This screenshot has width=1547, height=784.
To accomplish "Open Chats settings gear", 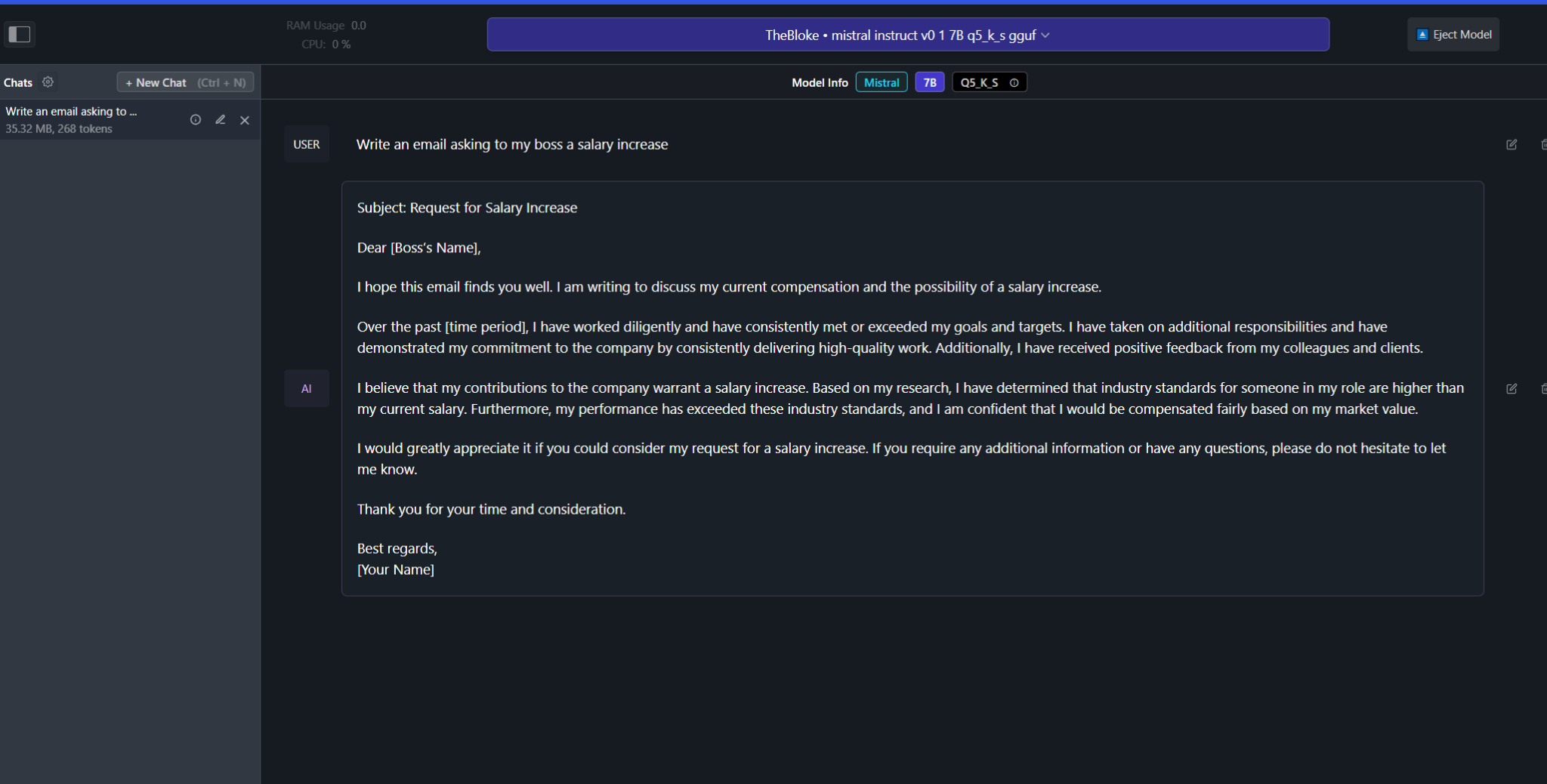I will tap(48, 82).
